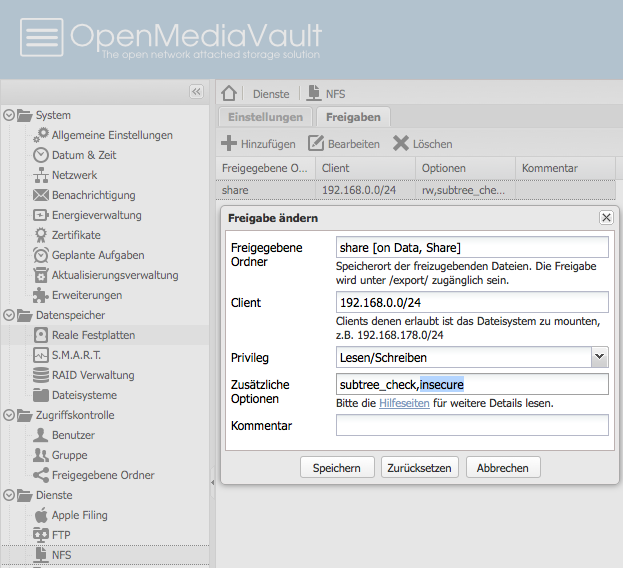Viewport: 623px width, 568px height.
Task: Close the Freigabe ändern dialog
Action: (x=606, y=217)
